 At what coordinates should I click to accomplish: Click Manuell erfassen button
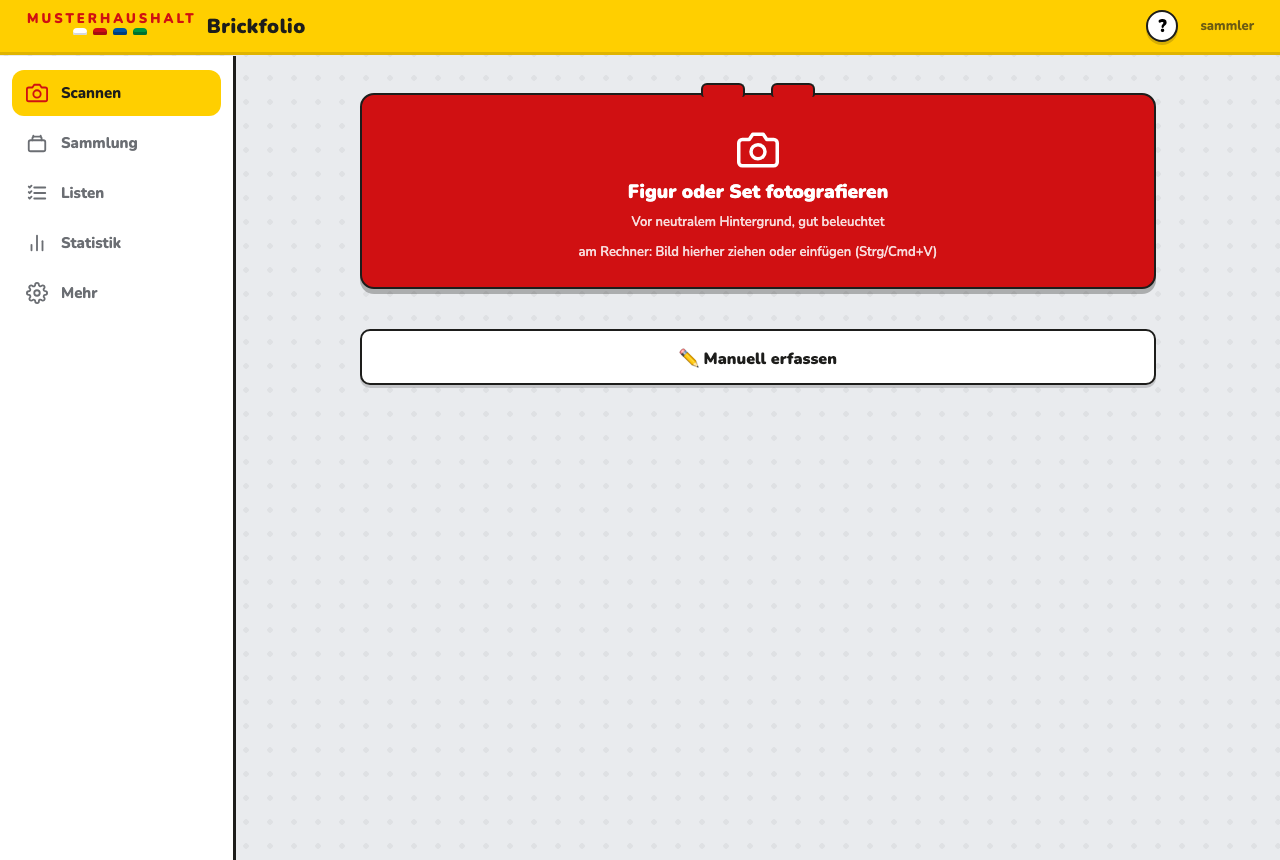tap(758, 357)
